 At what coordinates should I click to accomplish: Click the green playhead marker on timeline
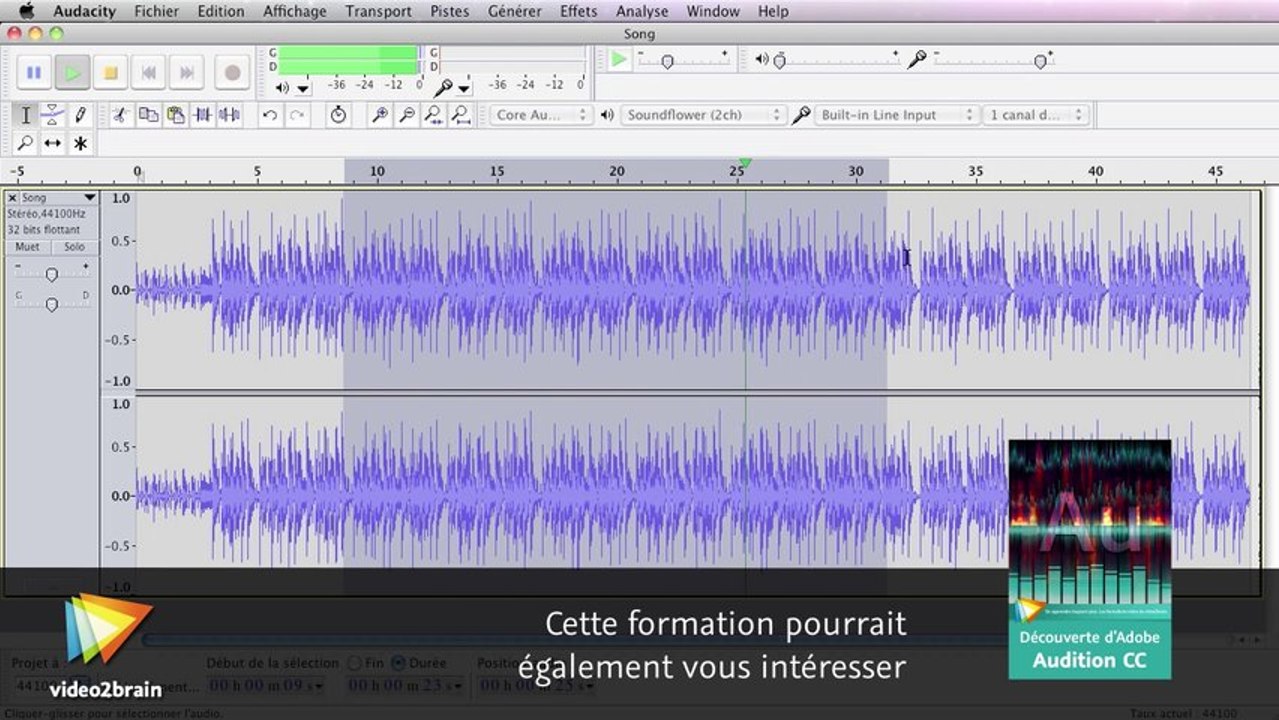[745, 163]
